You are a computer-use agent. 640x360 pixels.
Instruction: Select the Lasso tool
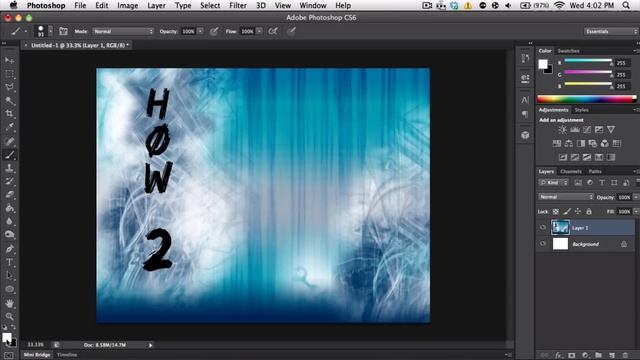[9, 87]
